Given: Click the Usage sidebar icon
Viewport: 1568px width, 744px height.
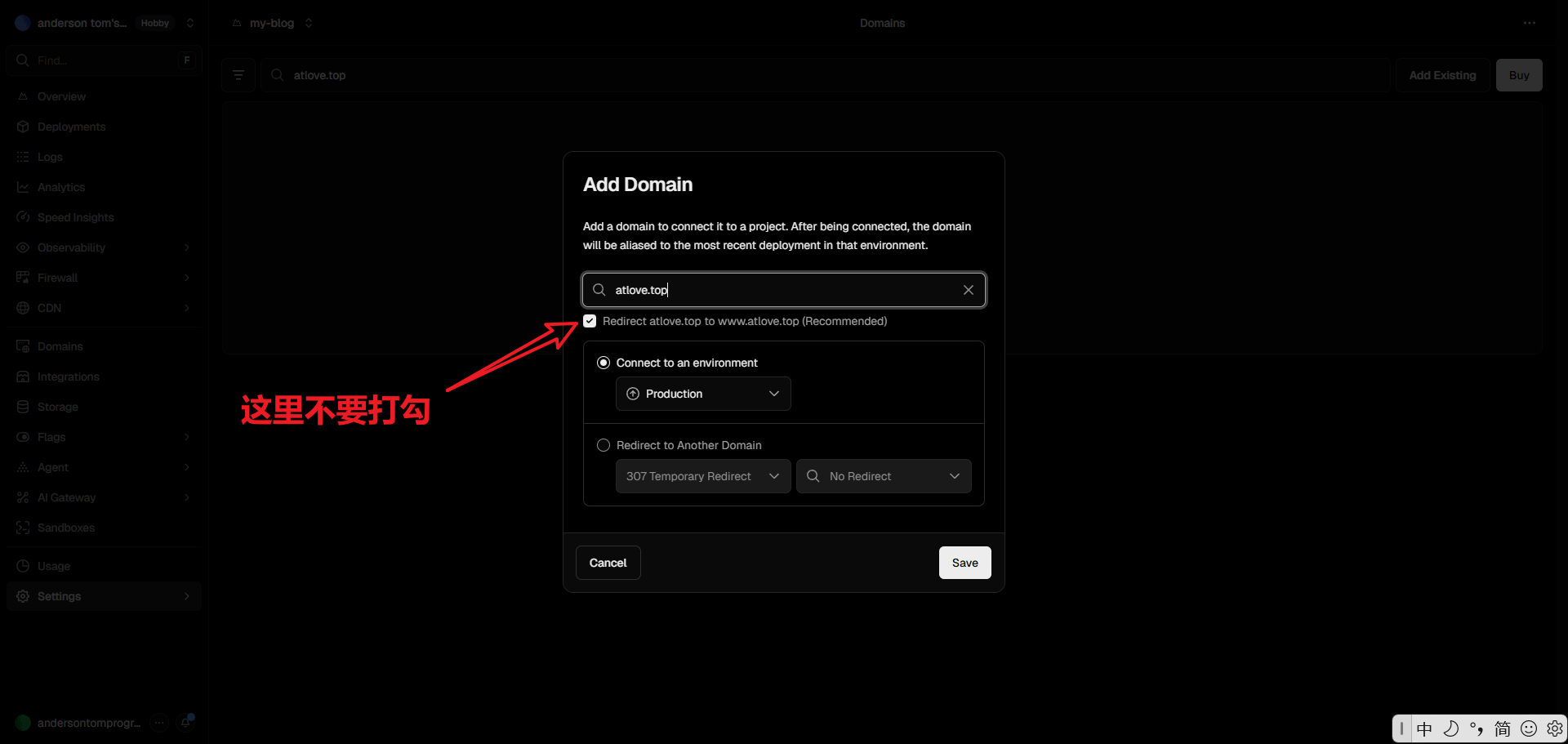Looking at the screenshot, I should pyautogui.click(x=23, y=566).
